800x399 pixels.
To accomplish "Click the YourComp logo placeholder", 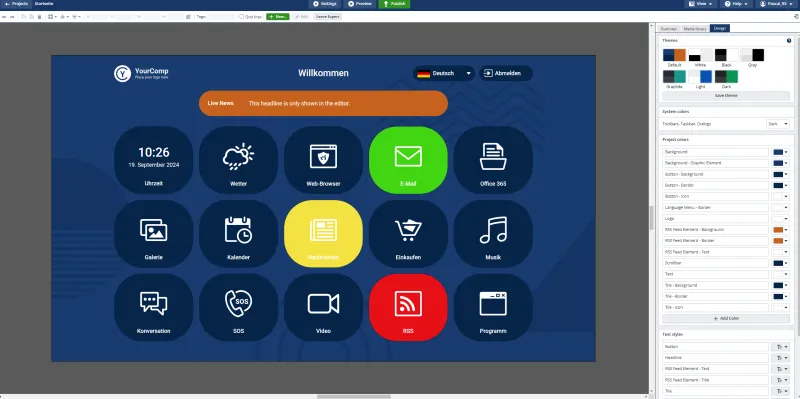I will pyautogui.click(x=141, y=73).
